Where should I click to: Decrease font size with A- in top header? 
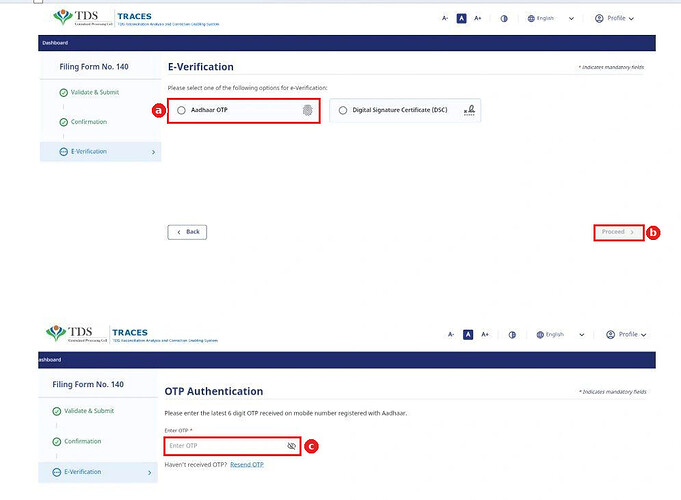[x=445, y=18]
